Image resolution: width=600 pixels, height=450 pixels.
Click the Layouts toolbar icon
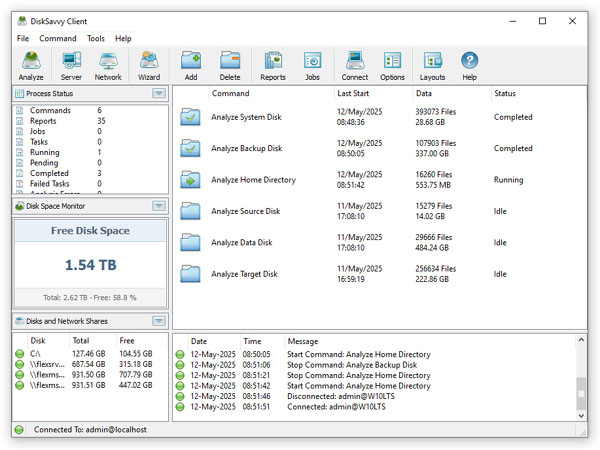[x=432, y=65]
